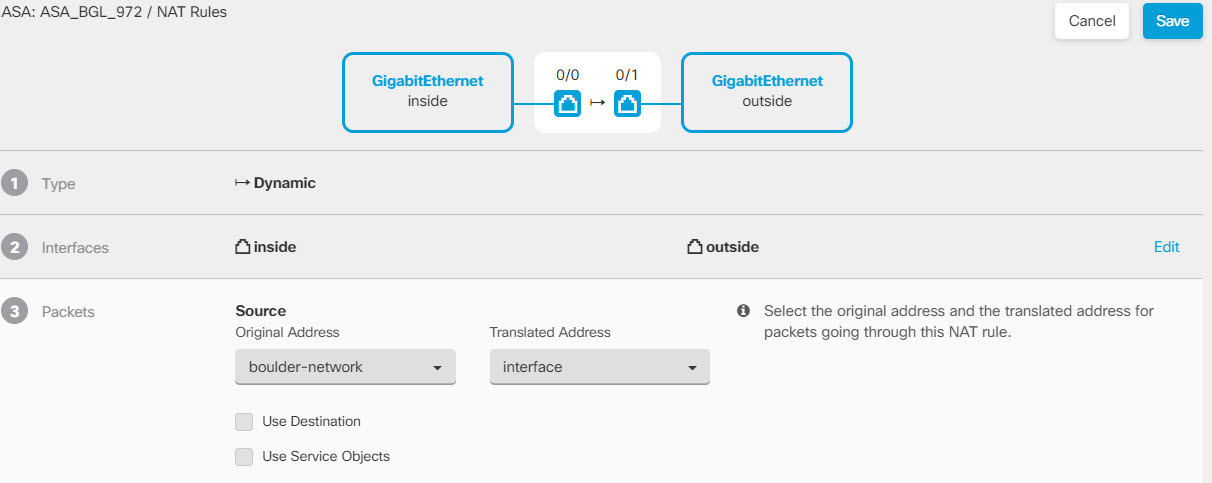Screen dimensions: 1212x483
Task: Open the Original Address boulder-network dropdown
Action: [x=345, y=367]
